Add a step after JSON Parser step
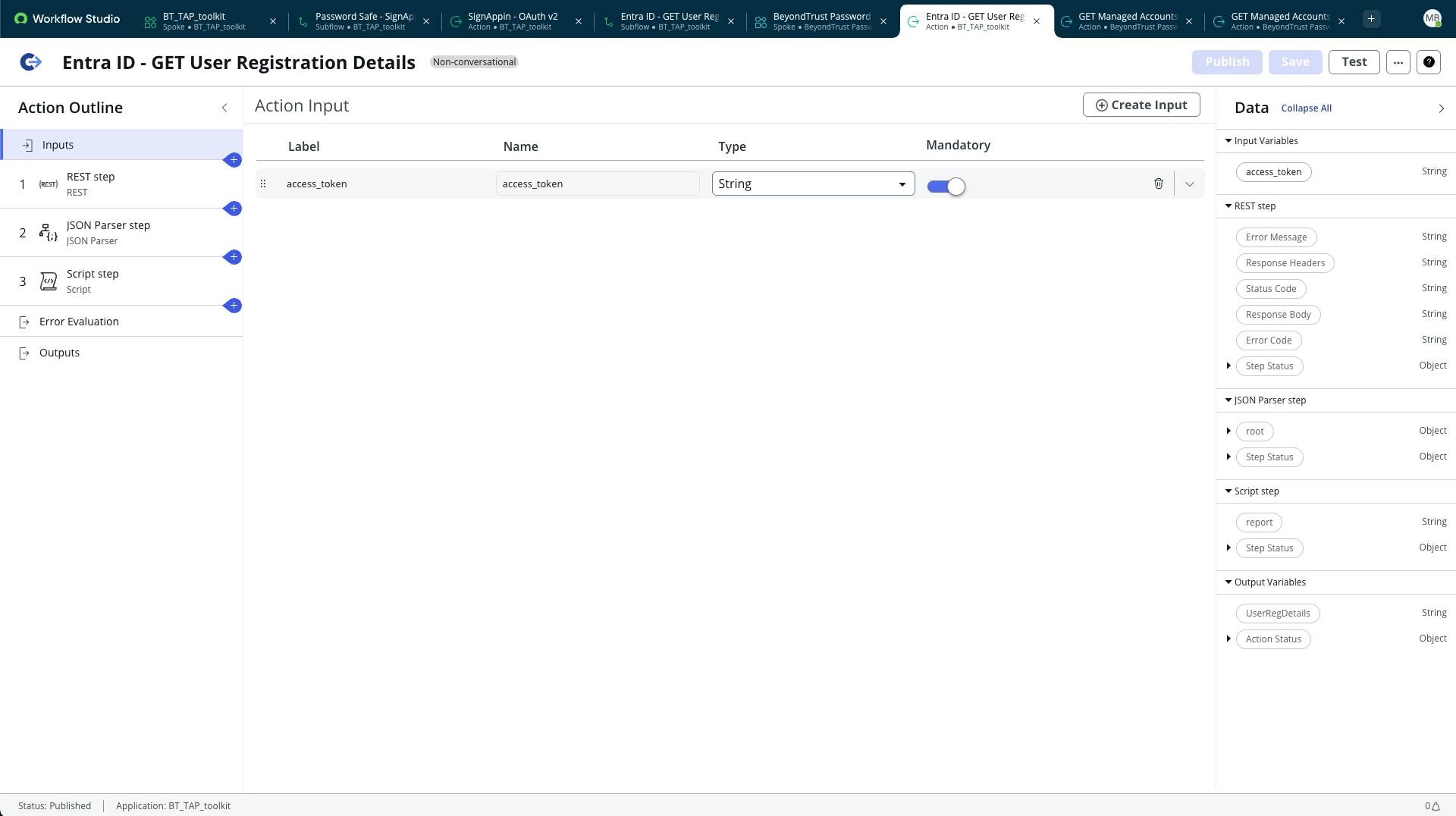This screenshot has height=816, width=1456. (x=234, y=257)
